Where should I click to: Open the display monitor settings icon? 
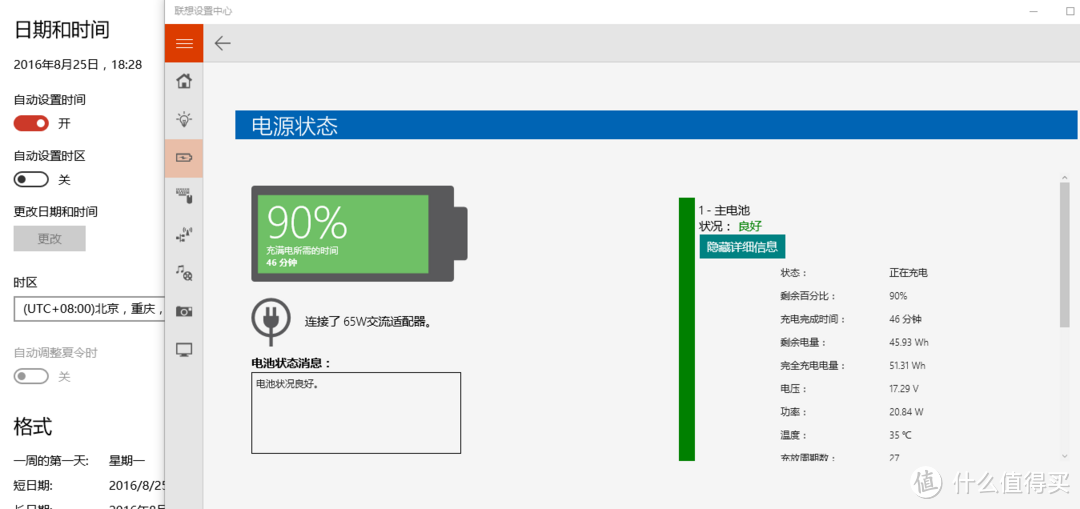[x=184, y=349]
